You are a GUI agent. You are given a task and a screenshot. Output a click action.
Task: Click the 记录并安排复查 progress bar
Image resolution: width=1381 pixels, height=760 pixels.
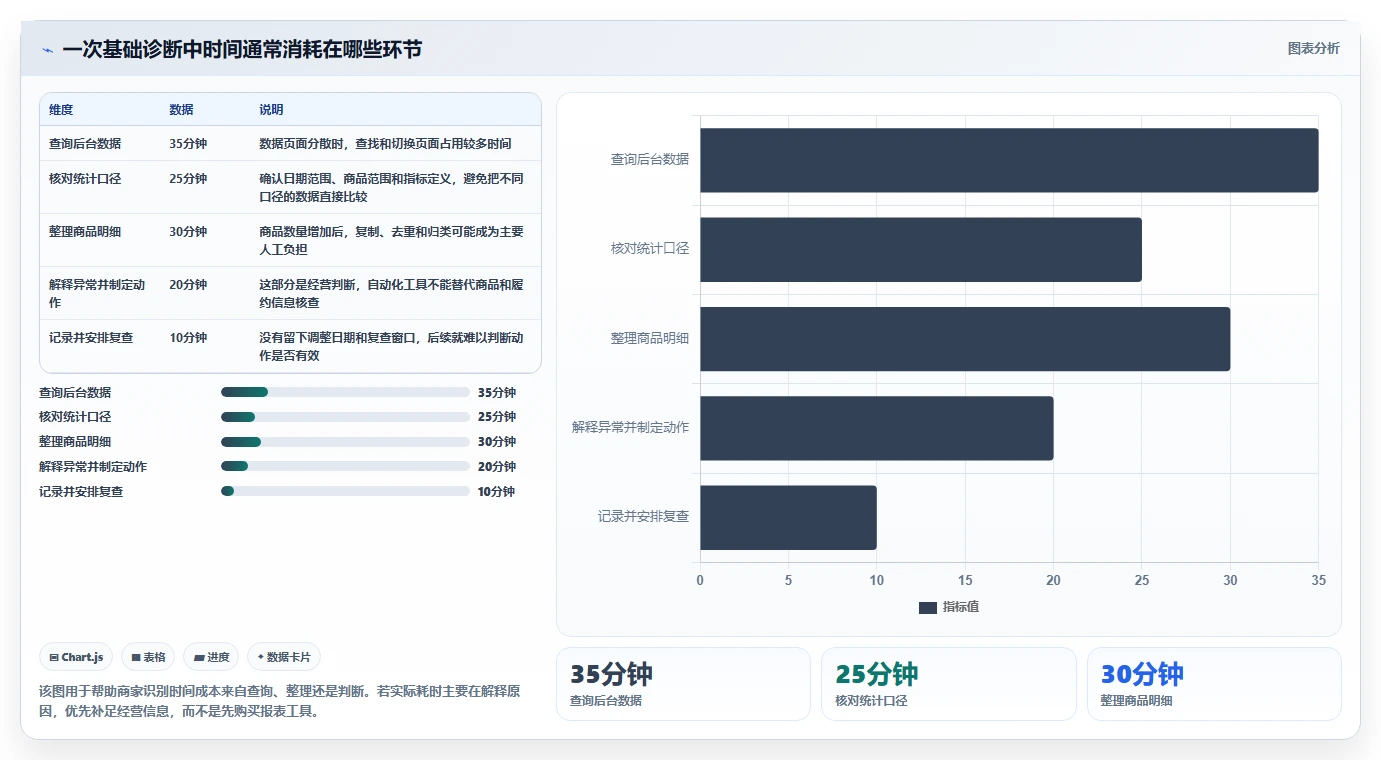[x=345, y=491]
